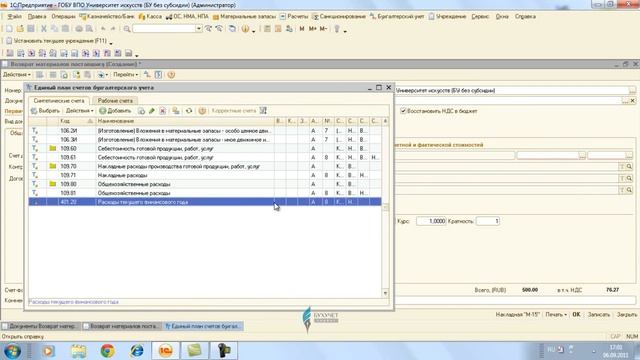Click the magnifier search icon in main toolbar

pyautogui.click(x=127, y=29)
